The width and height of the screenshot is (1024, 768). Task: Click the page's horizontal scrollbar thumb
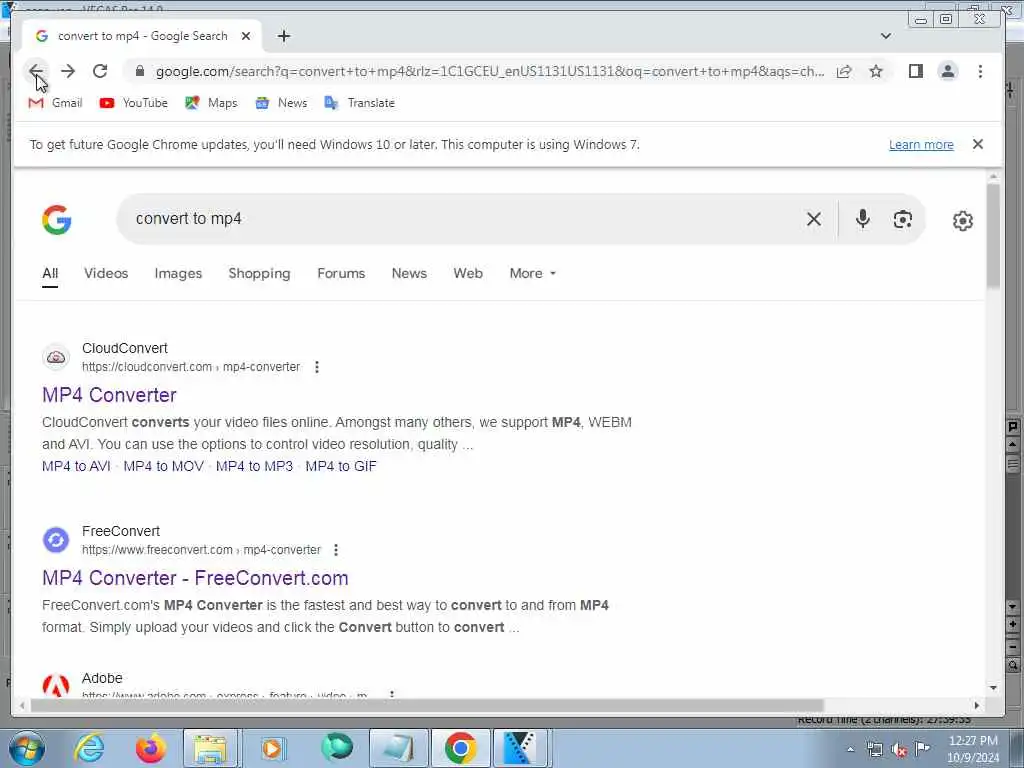click(428, 705)
